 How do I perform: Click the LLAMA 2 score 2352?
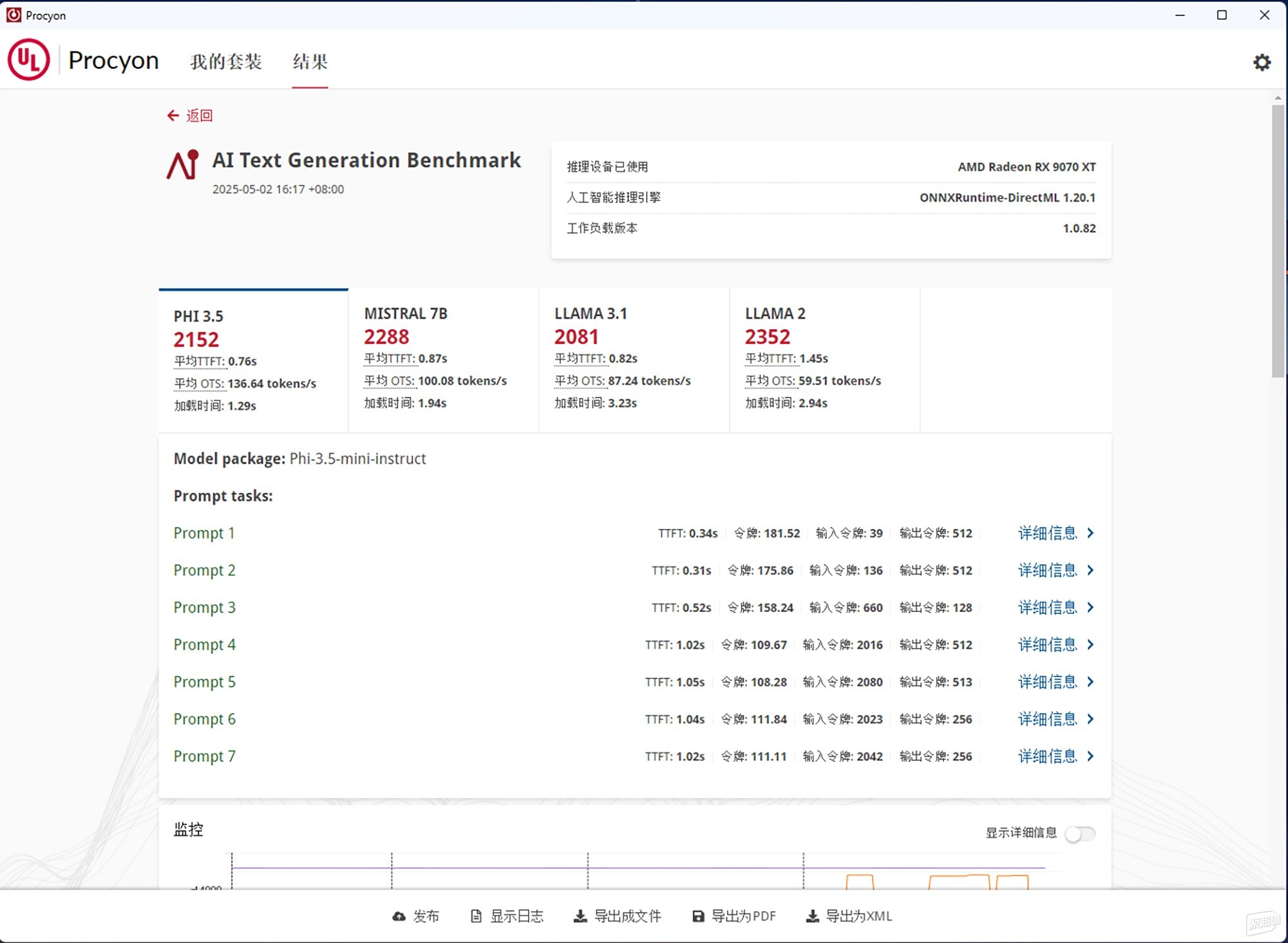tap(767, 336)
